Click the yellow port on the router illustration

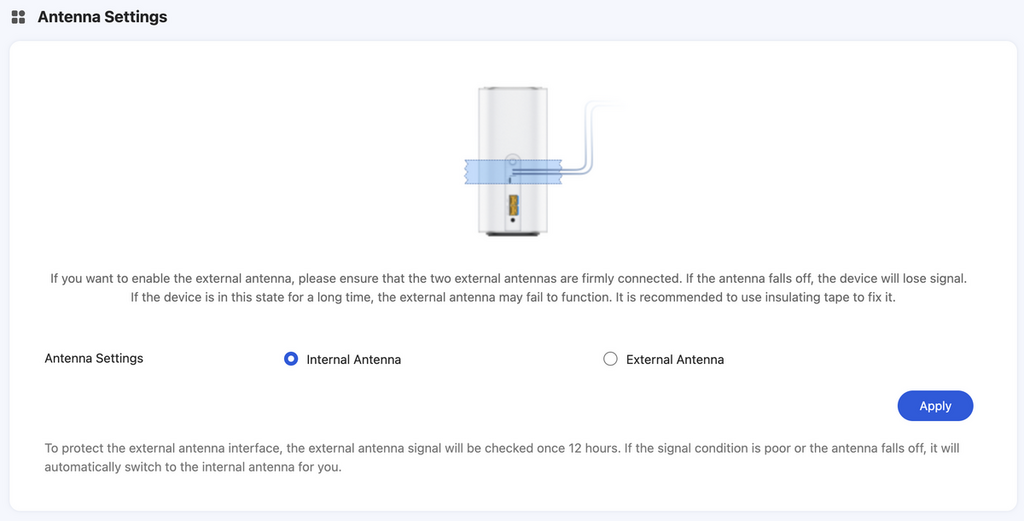[x=513, y=206]
